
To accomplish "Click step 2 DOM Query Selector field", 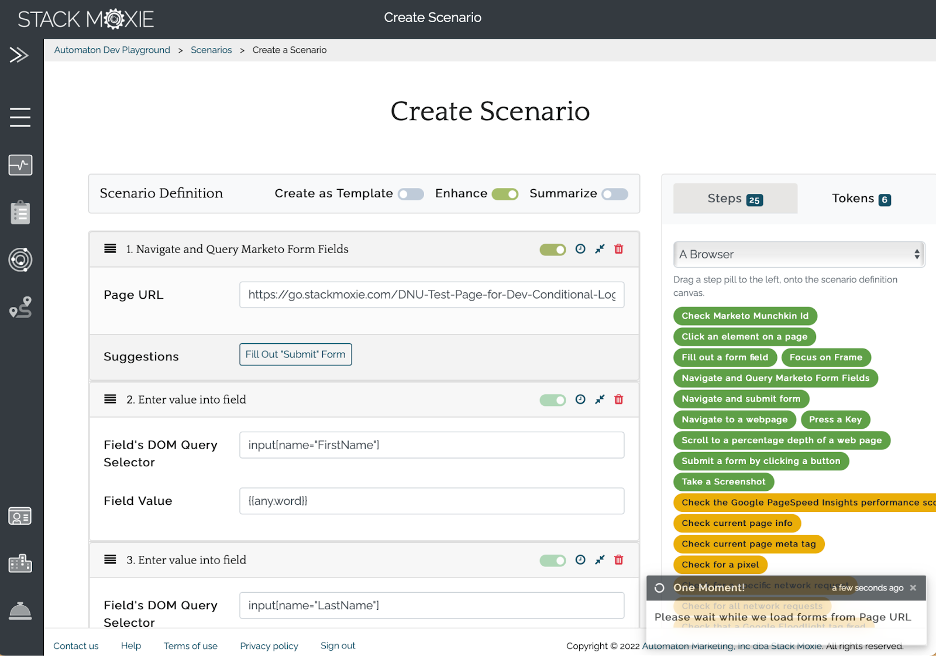I will coord(432,445).
